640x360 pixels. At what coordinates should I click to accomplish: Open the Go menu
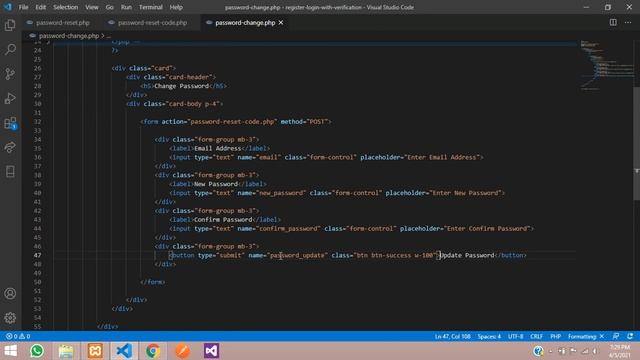[x=109, y=7]
